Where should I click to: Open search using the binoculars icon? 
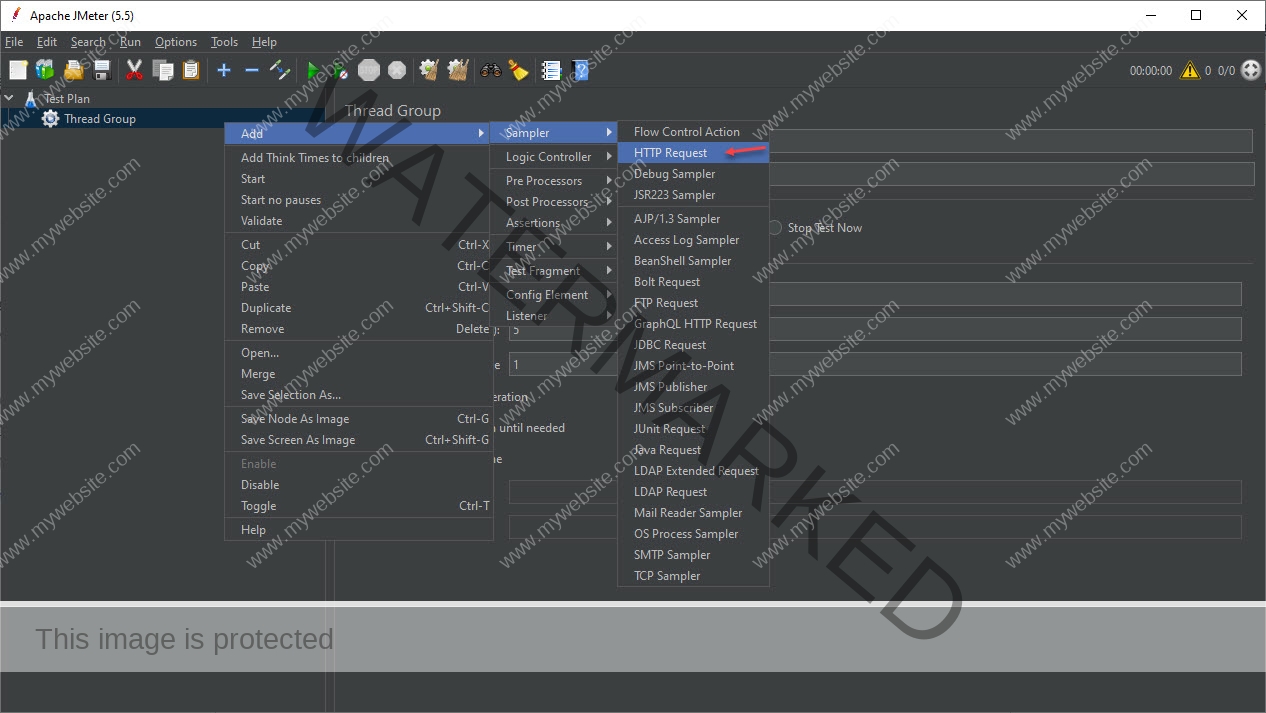click(x=489, y=70)
